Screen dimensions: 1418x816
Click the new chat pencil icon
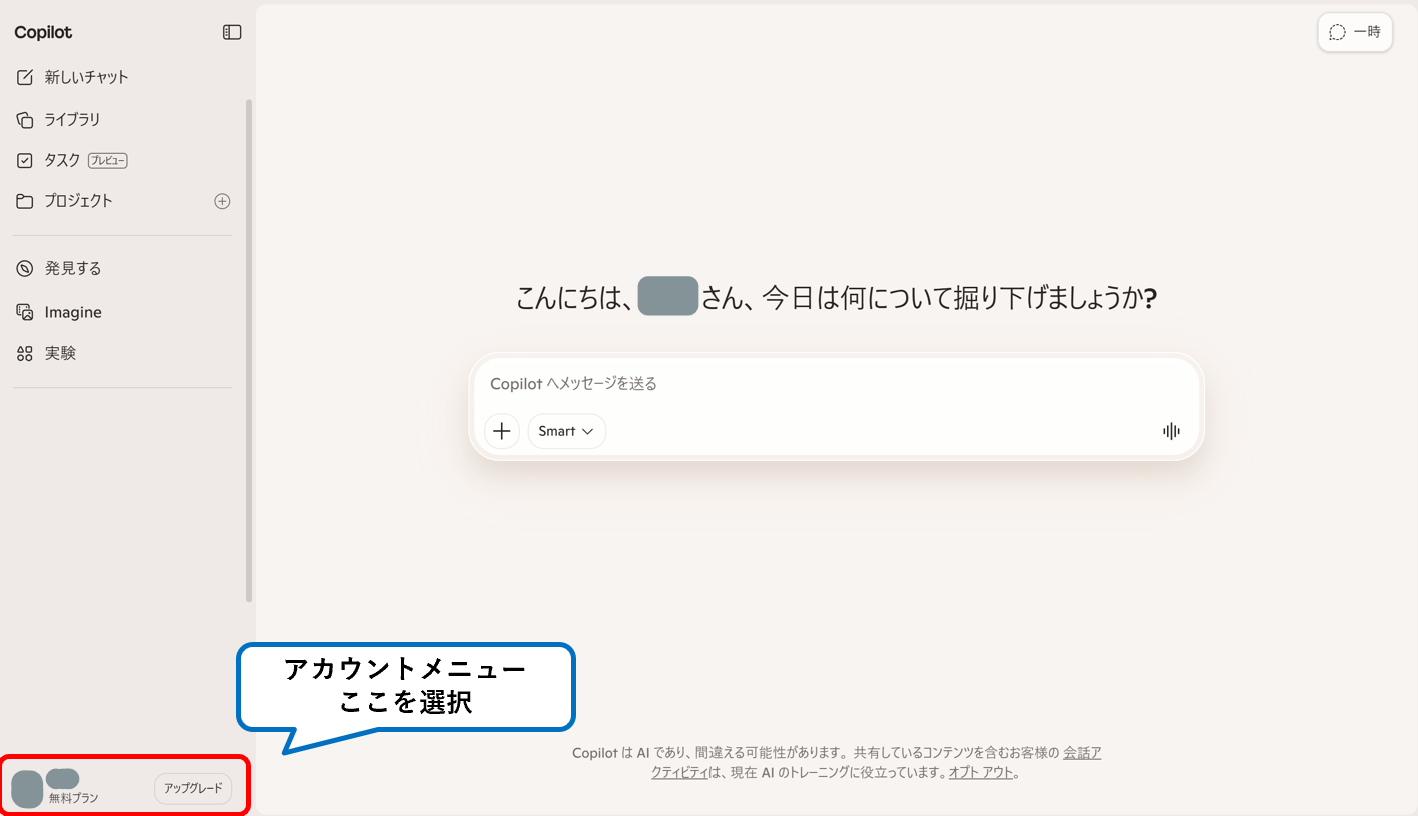25,77
